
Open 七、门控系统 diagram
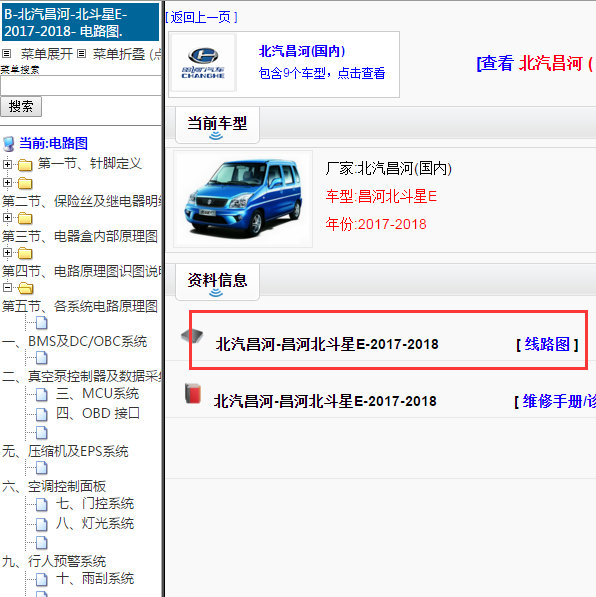(x=95, y=504)
